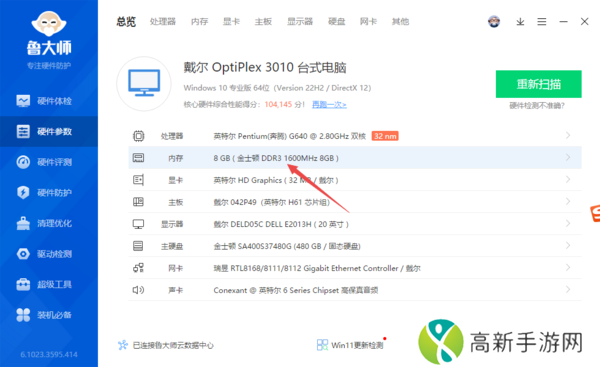The height and width of the screenshot is (367, 600).
Task: Click the network card row icon
Action: coord(138,268)
